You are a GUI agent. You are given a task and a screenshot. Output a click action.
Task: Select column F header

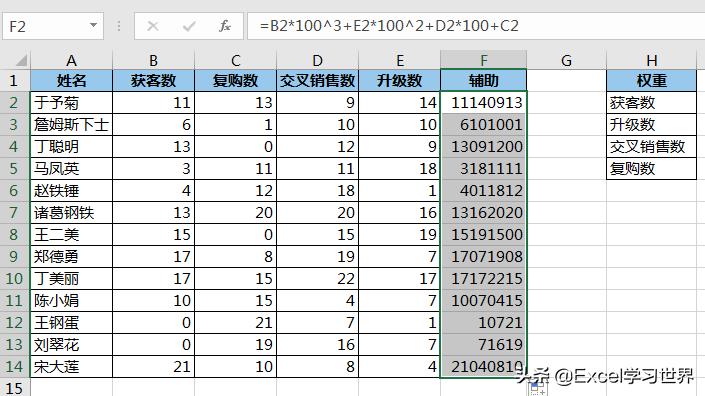click(483, 60)
